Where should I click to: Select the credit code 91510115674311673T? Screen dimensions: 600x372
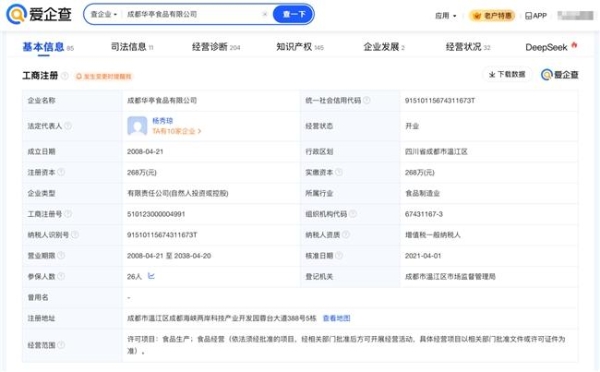tap(440, 100)
